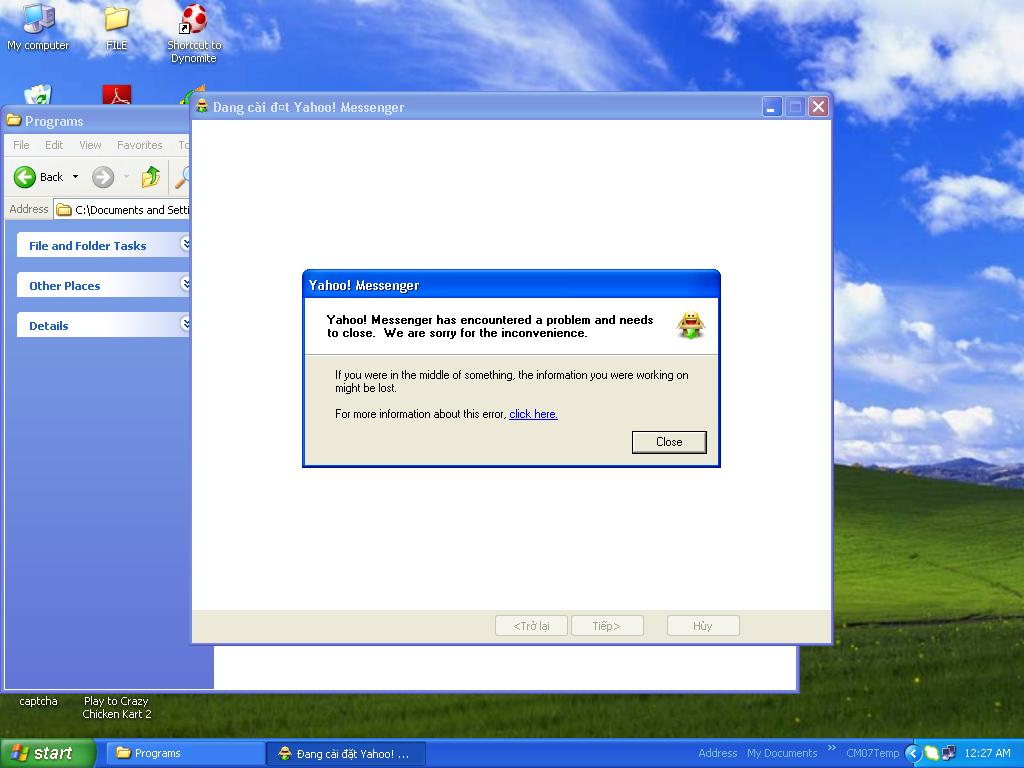Open the My computer desktop icon
Viewport: 1024px width, 768px height.
click(38, 26)
